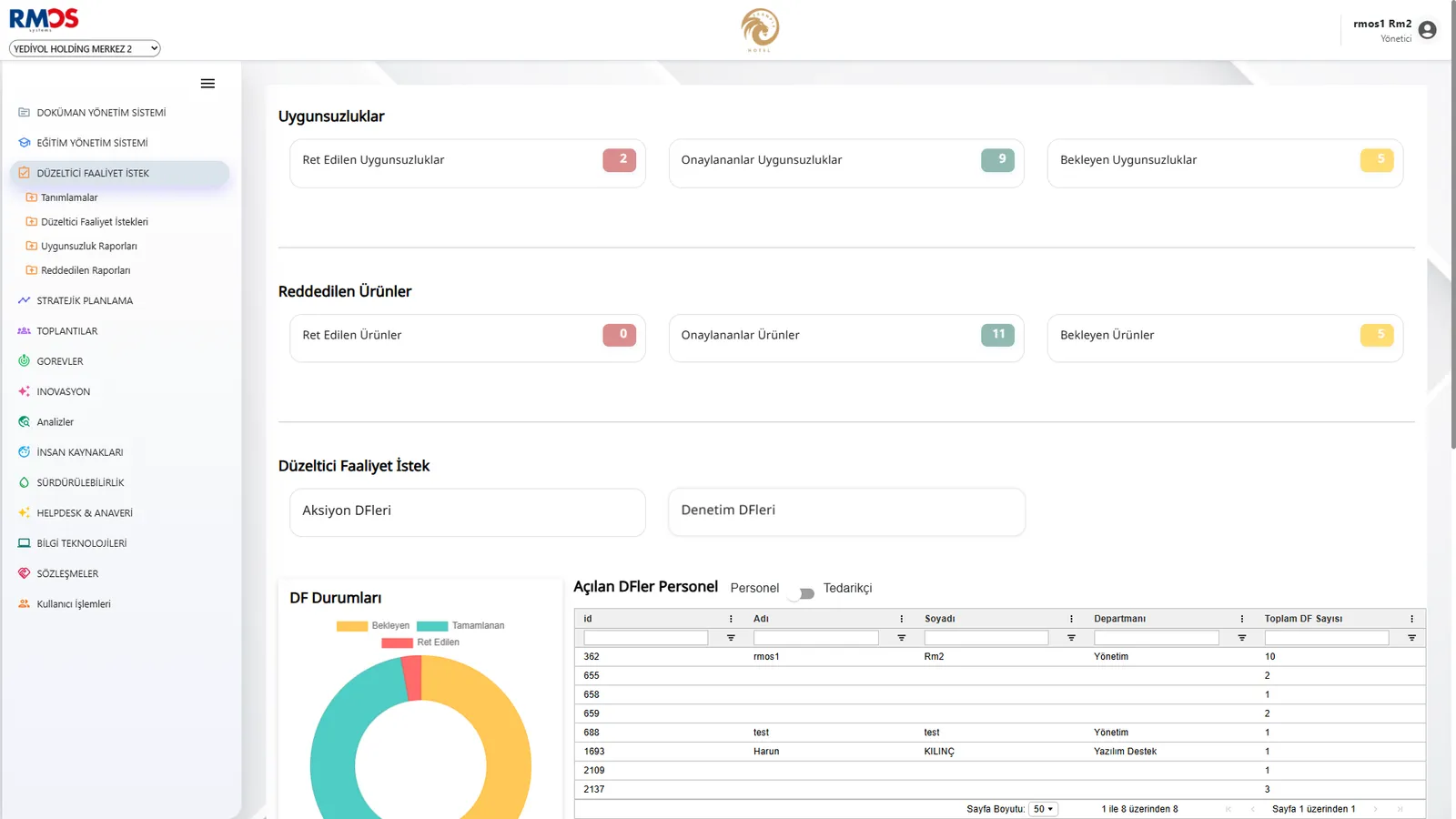Toggle Bekleyen legend in DF Durumları chart
The width and height of the screenshot is (1456, 819).
tap(373, 626)
